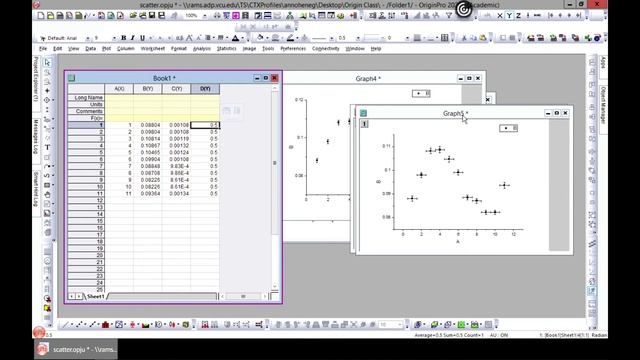
Task: Set column as Y with the Y icon
Action: [509, 16]
